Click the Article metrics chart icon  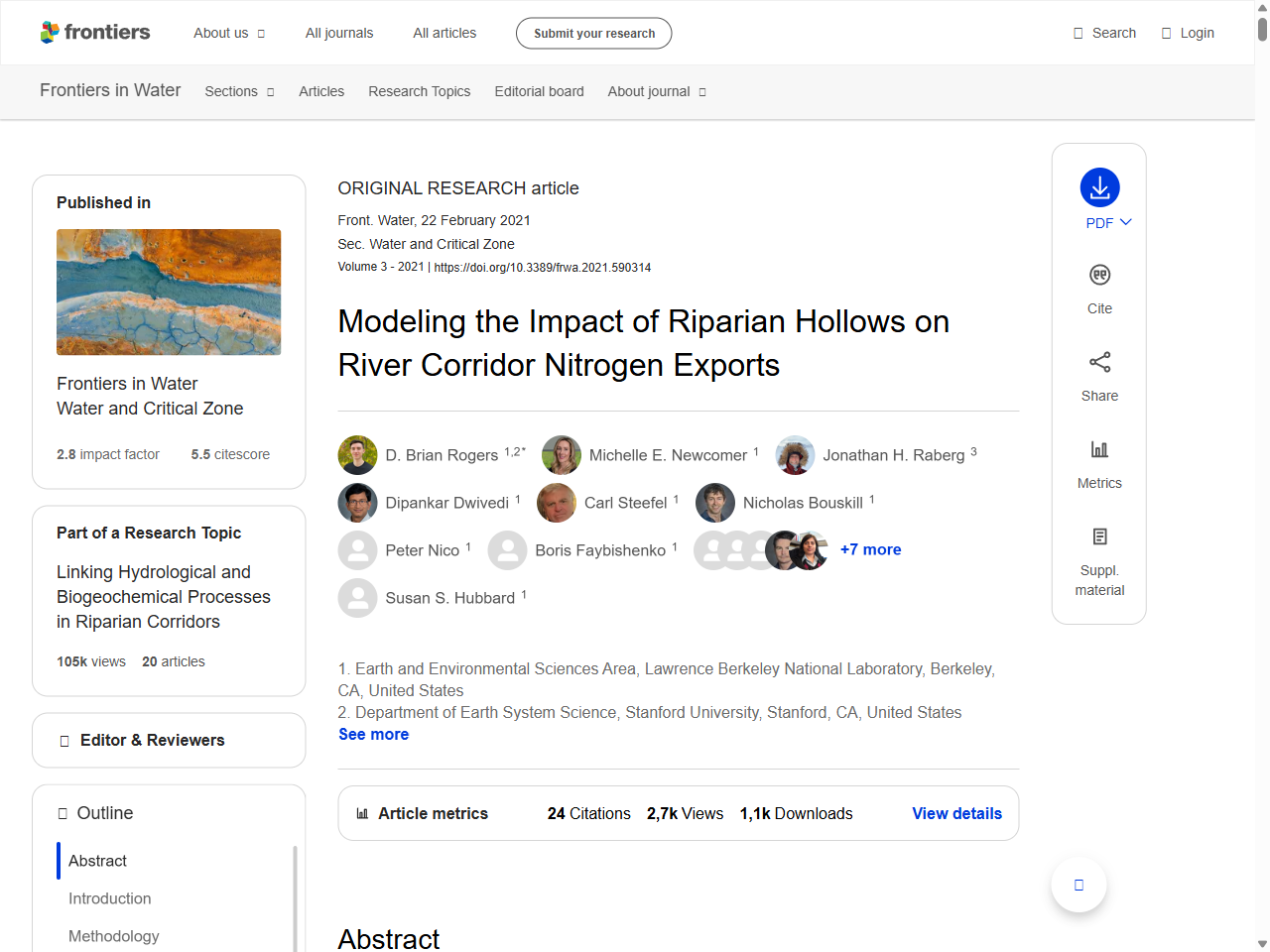click(x=362, y=813)
